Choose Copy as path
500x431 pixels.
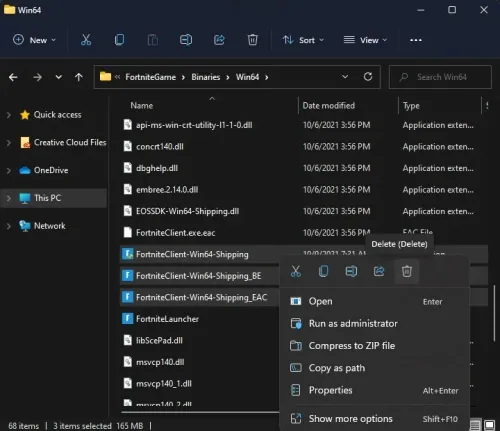[374, 368]
